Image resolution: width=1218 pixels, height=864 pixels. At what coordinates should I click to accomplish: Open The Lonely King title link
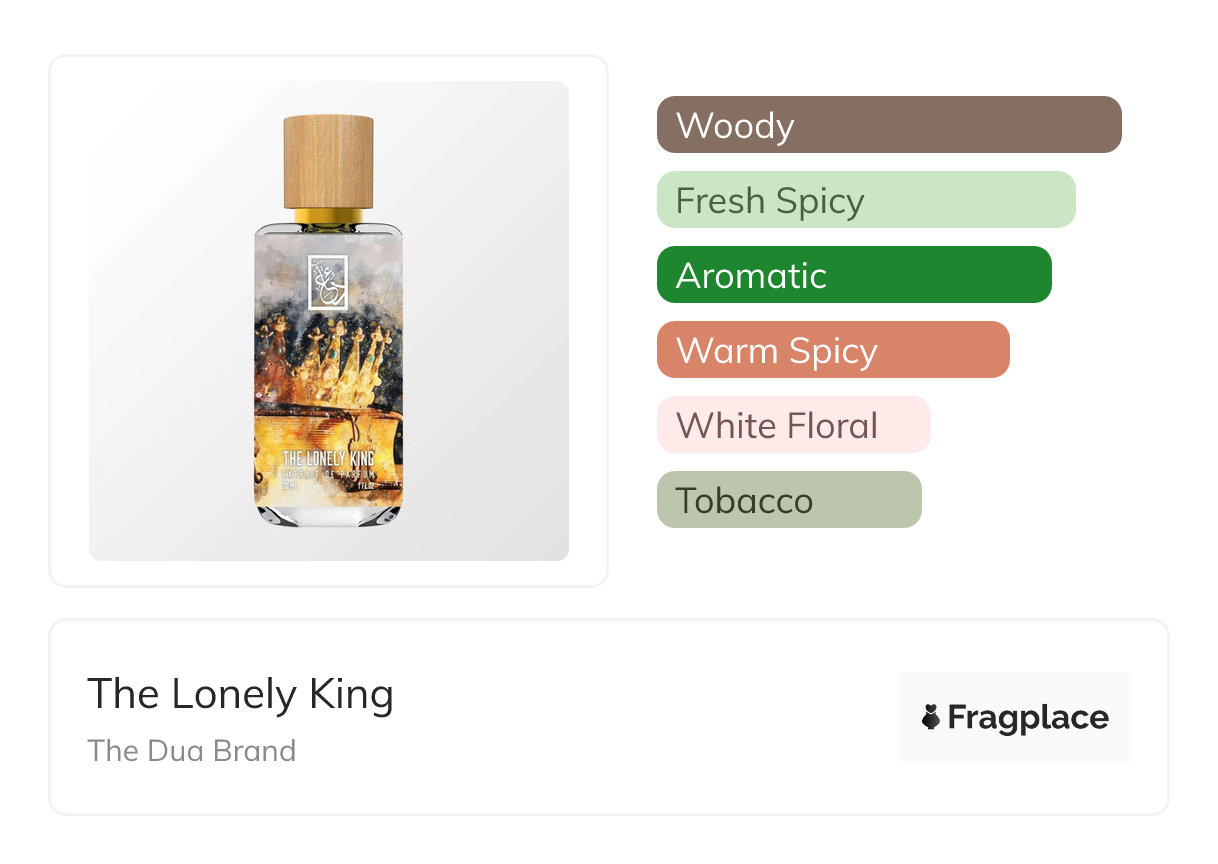[x=240, y=694]
